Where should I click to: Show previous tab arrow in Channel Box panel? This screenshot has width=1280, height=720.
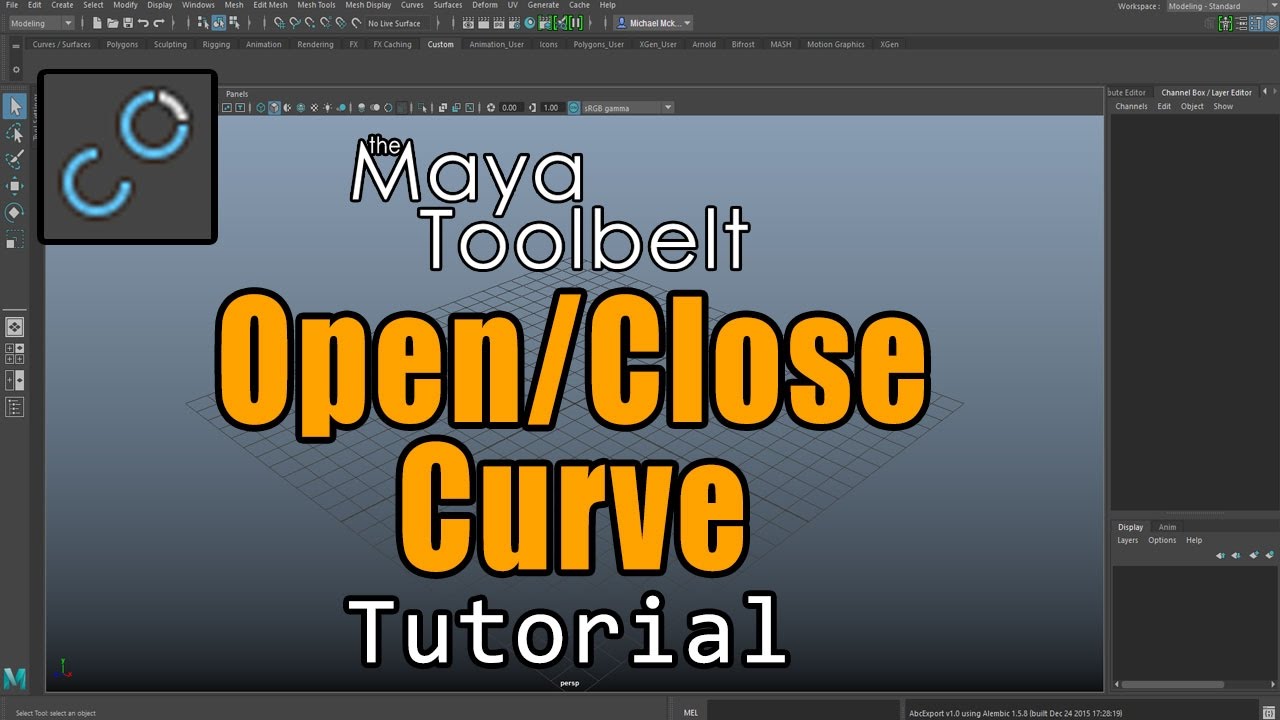click(1264, 92)
